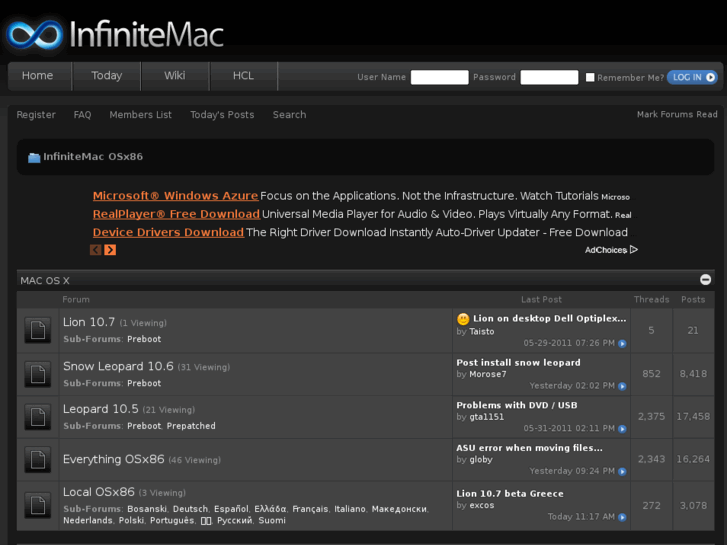This screenshot has height=545, width=727.
Task: Open Preboot sub-forum under Lion 10.7
Action: point(144,339)
